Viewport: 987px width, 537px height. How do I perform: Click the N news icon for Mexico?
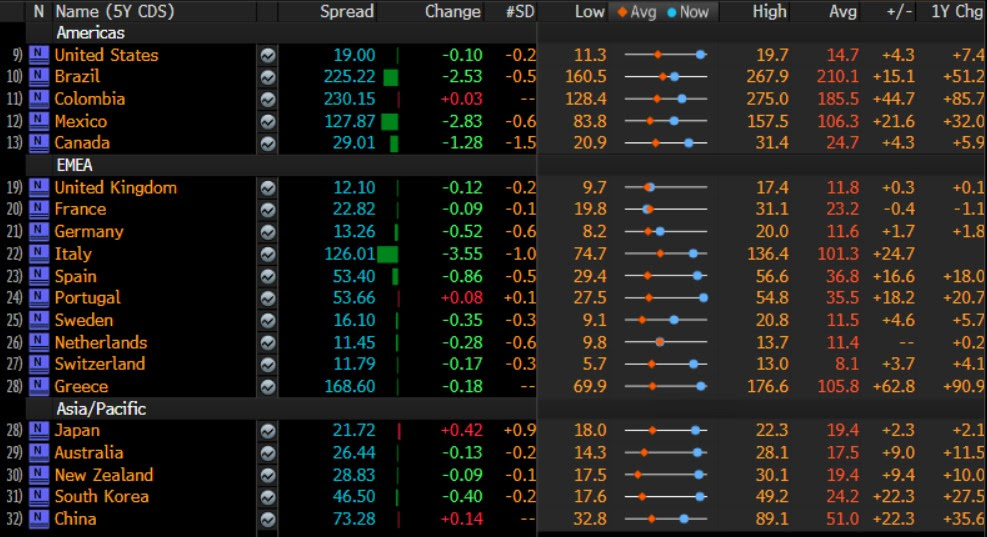39,121
